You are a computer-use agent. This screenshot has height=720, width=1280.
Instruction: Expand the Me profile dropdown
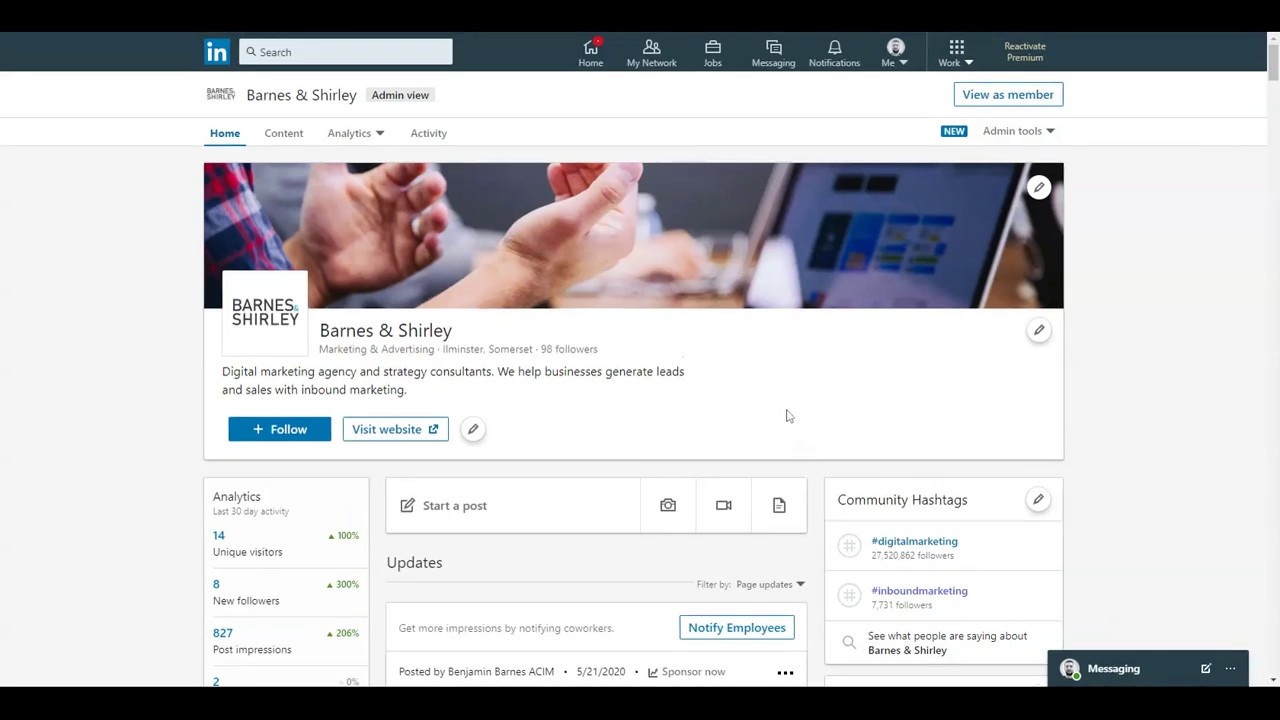(895, 53)
